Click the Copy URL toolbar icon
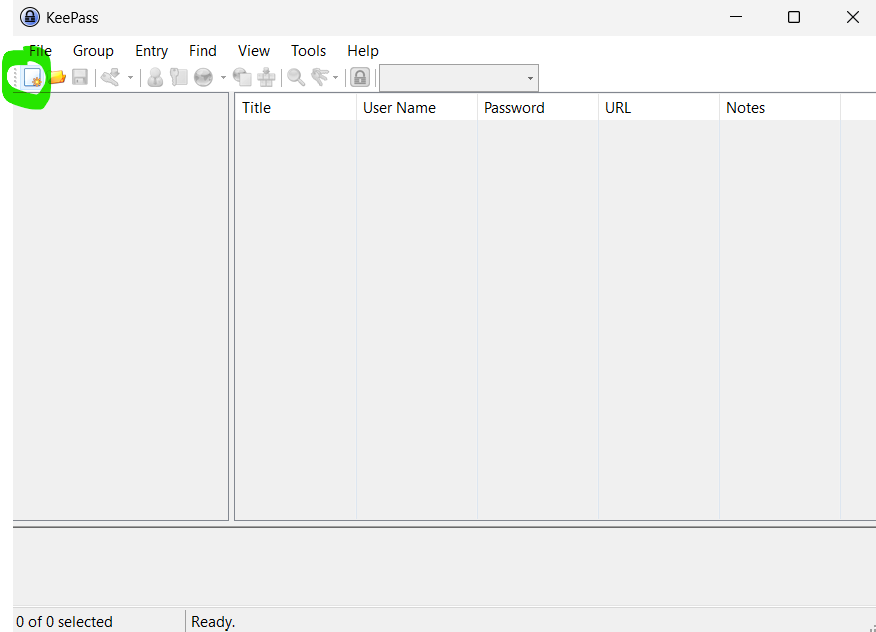 [242, 78]
